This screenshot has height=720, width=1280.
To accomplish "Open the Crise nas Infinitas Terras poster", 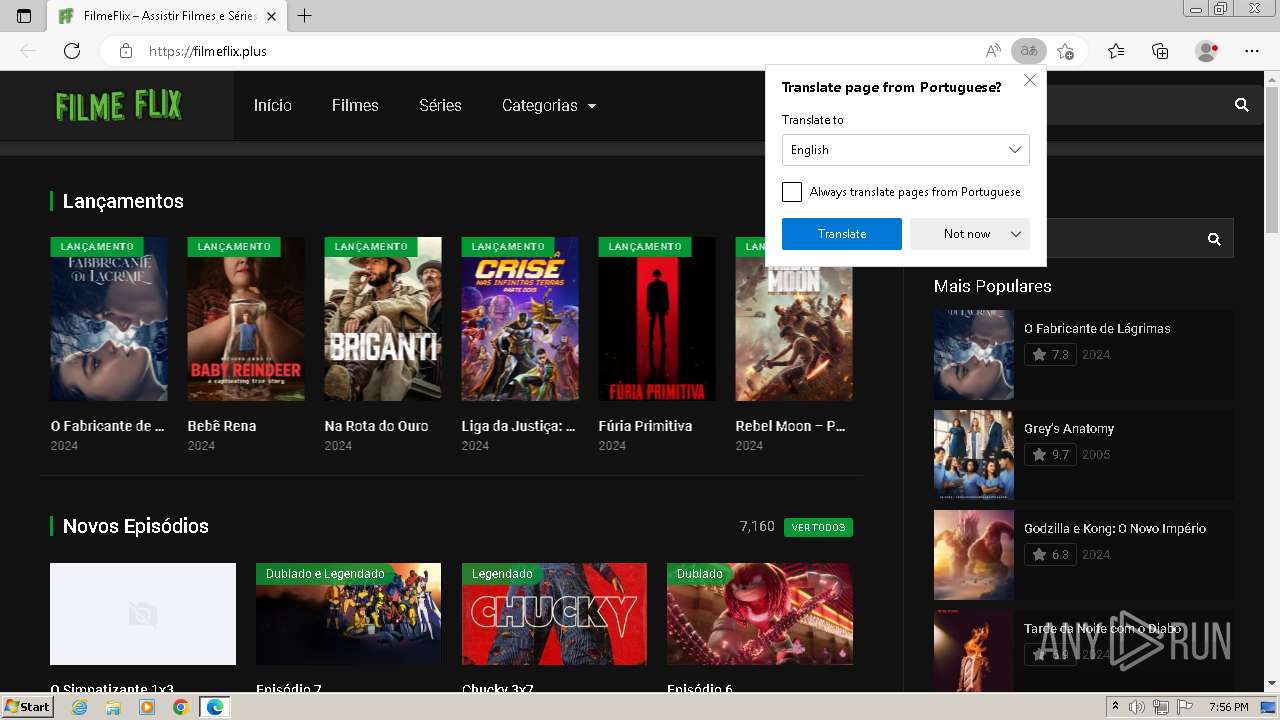I will (x=520, y=319).
